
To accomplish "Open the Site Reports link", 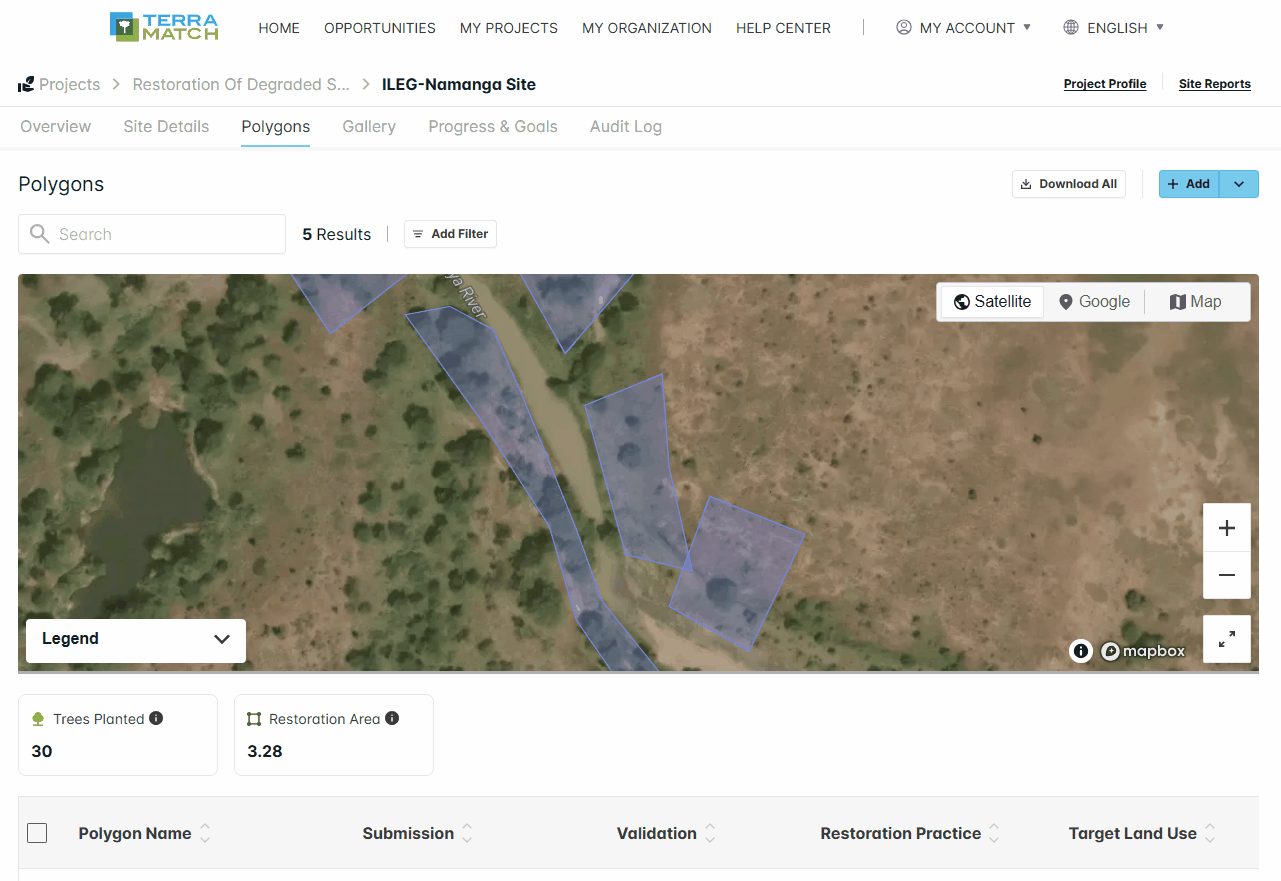I will point(1215,84).
